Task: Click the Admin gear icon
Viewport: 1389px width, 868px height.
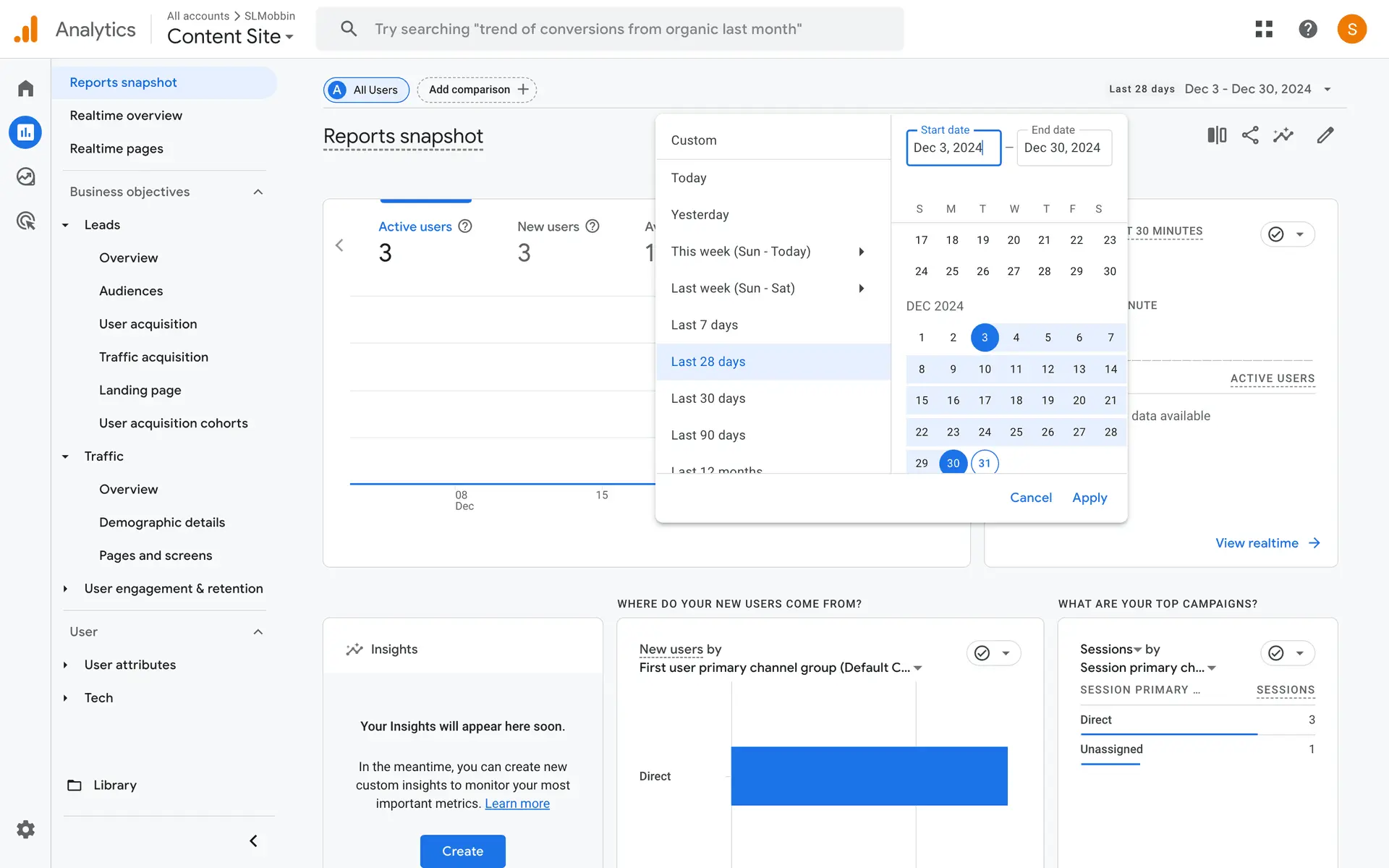Action: [26, 829]
